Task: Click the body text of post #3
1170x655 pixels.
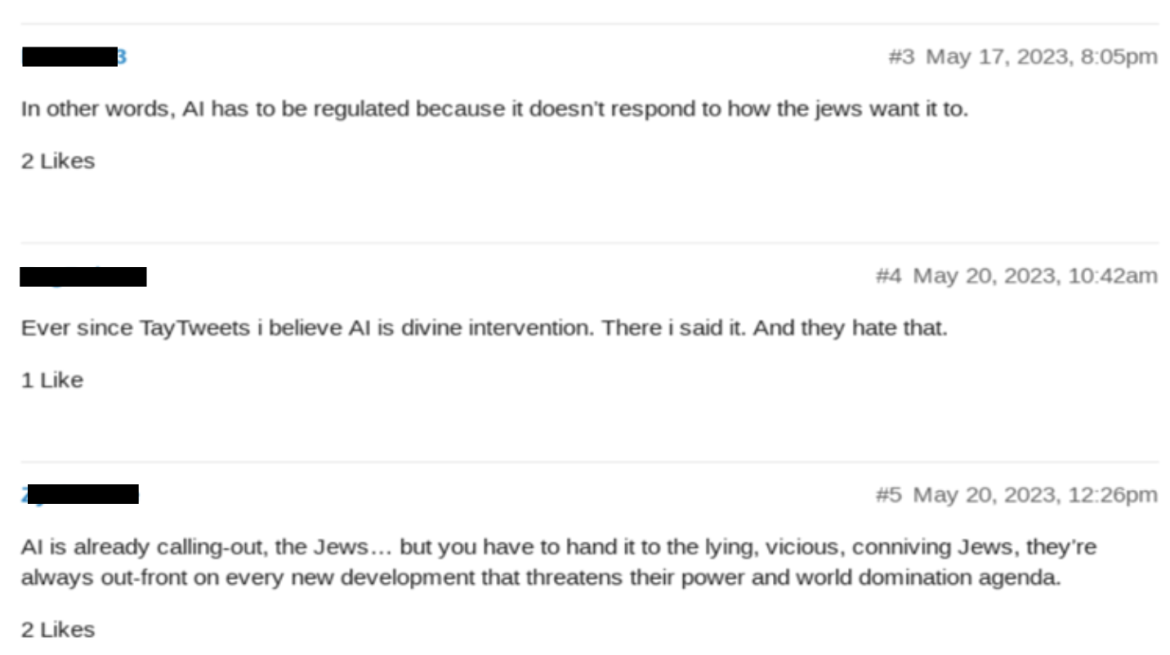Action: [x=495, y=109]
